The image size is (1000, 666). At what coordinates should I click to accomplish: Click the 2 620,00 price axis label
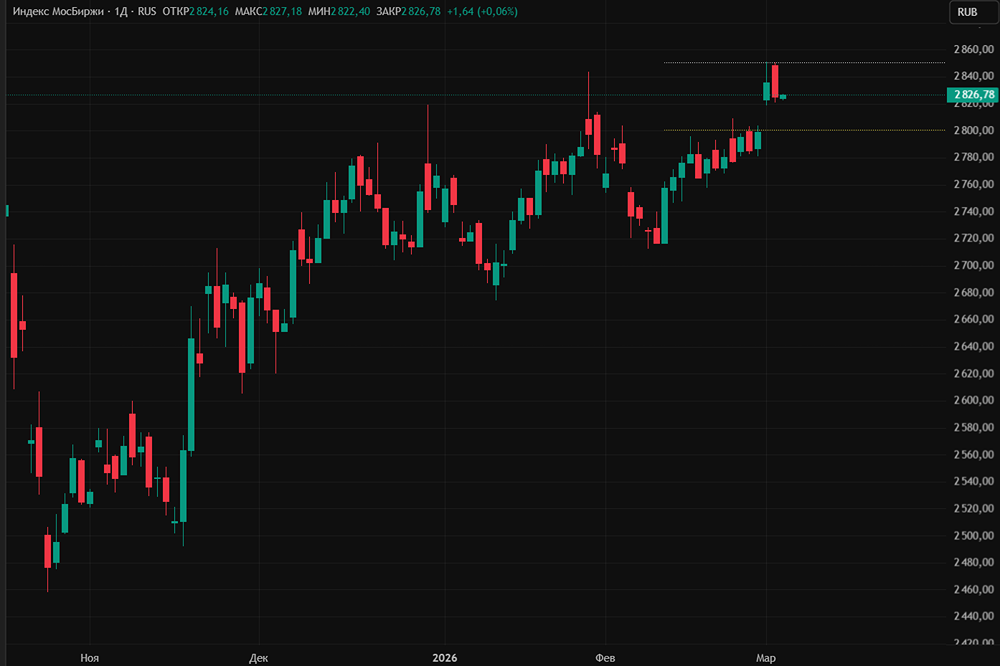pos(973,373)
